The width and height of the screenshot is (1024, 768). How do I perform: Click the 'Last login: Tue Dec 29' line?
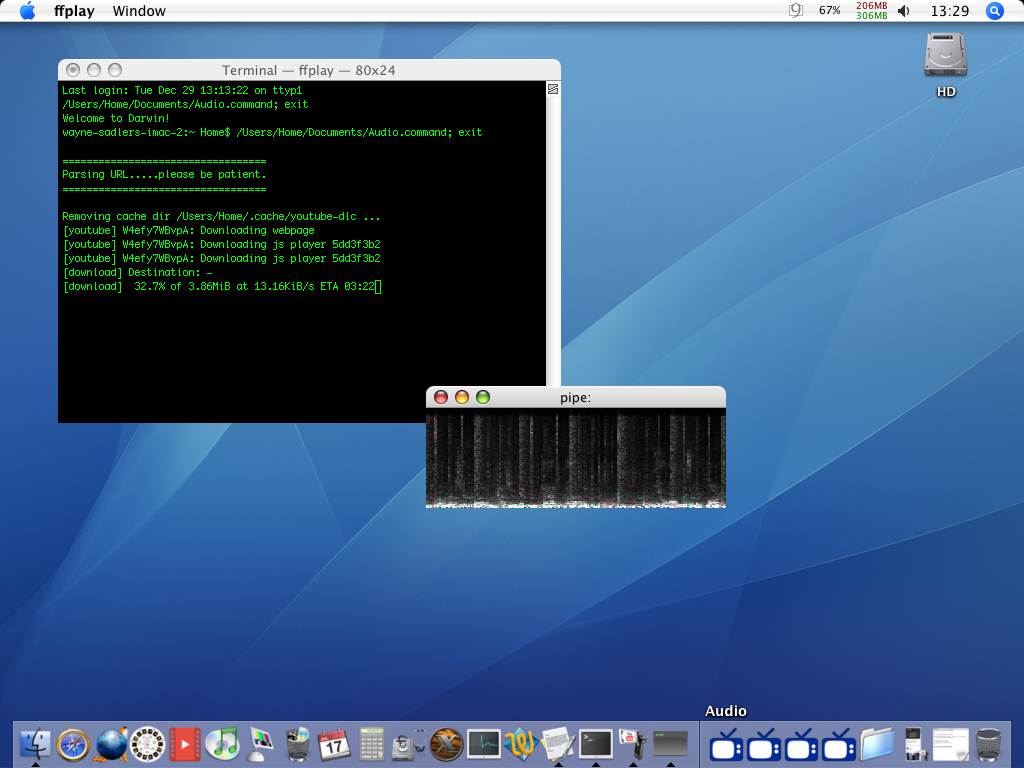pos(182,90)
